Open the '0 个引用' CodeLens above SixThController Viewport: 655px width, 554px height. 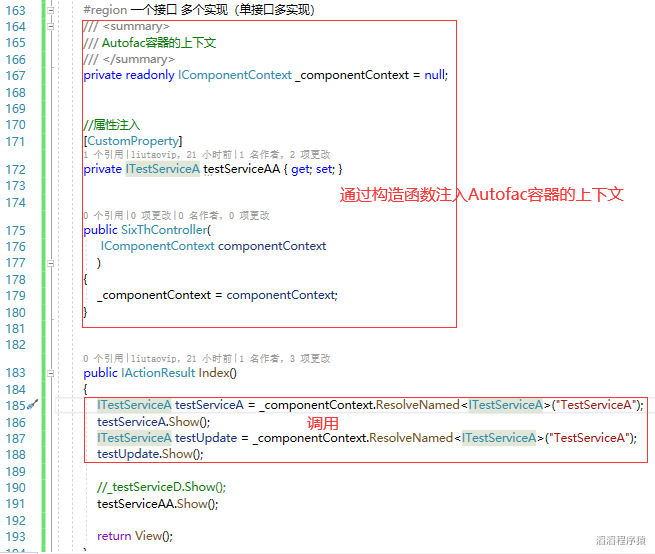(x=103, y=216)
